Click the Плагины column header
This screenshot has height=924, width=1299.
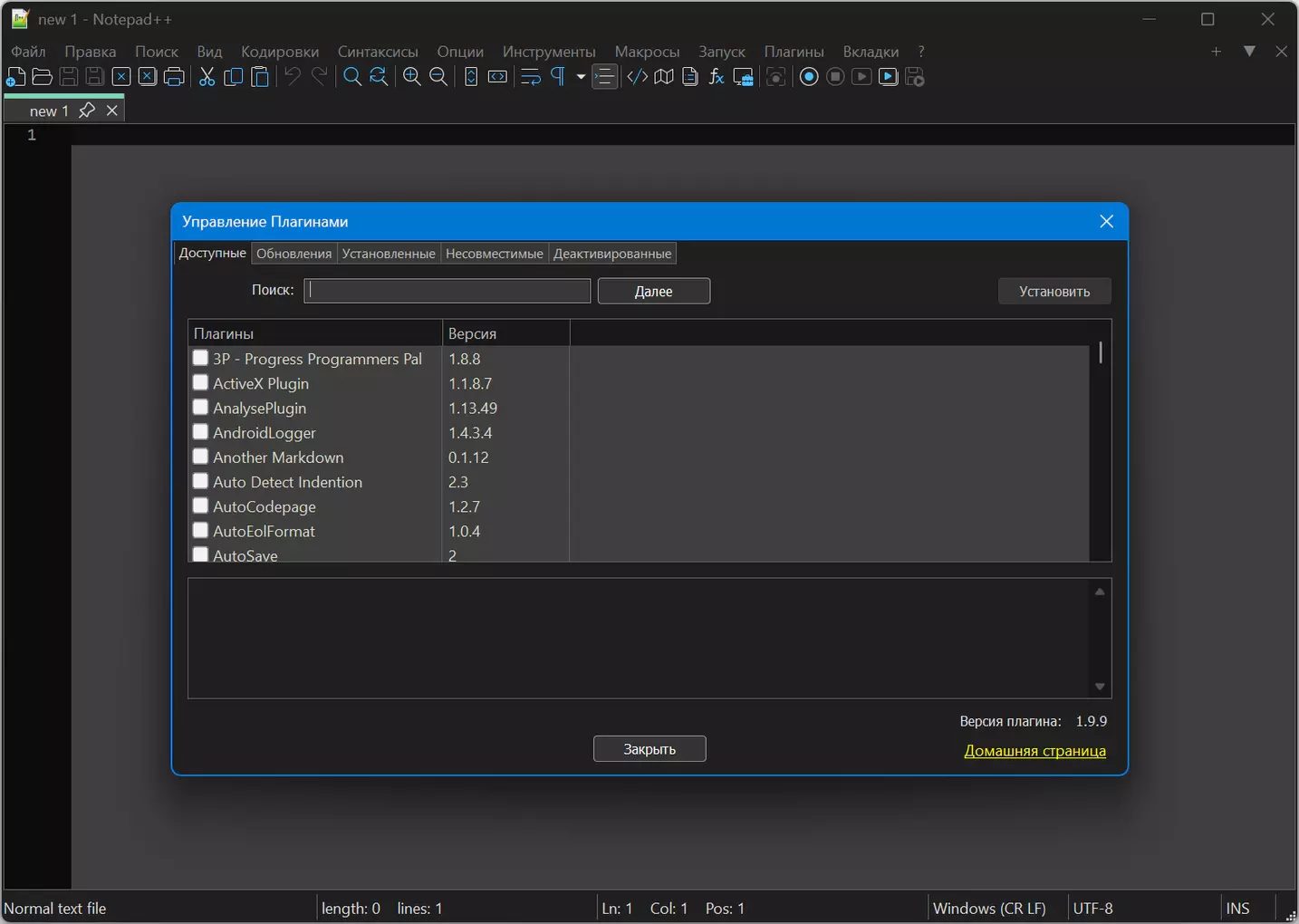[314, 333]
